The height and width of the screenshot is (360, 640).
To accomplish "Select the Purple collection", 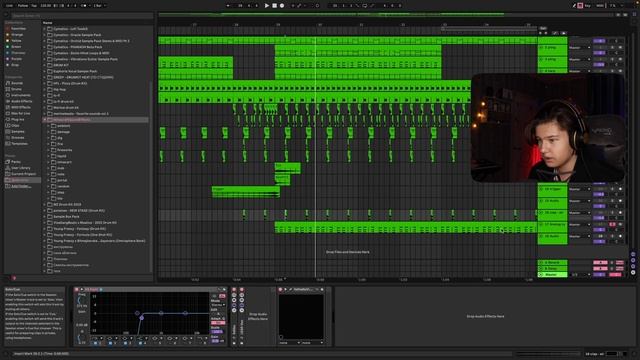I will click(x=16, y=59).
